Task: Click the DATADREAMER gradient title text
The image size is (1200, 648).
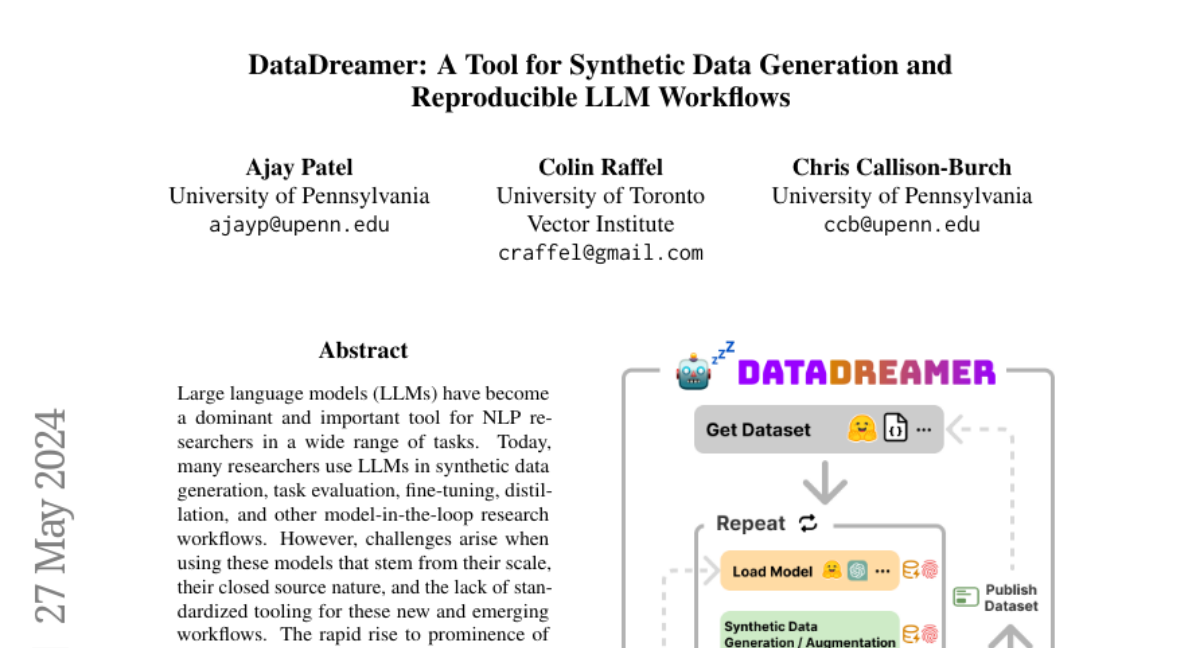Action: point(866,372)
